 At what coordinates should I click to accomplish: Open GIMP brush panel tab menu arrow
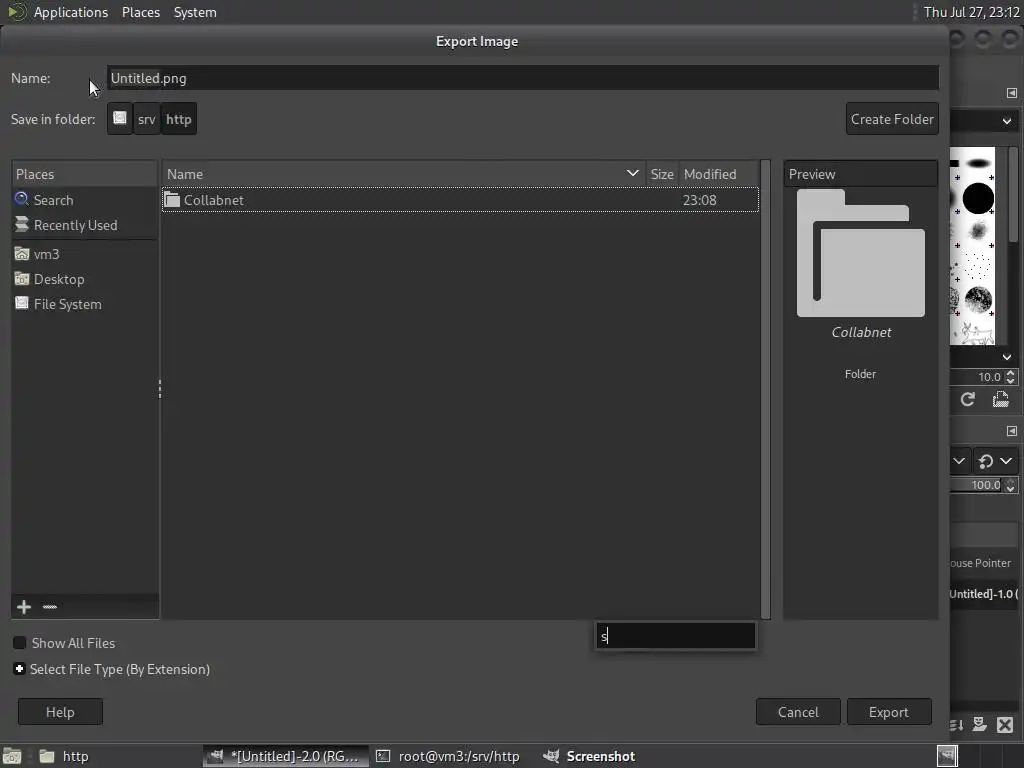[x=1012, y=93]
